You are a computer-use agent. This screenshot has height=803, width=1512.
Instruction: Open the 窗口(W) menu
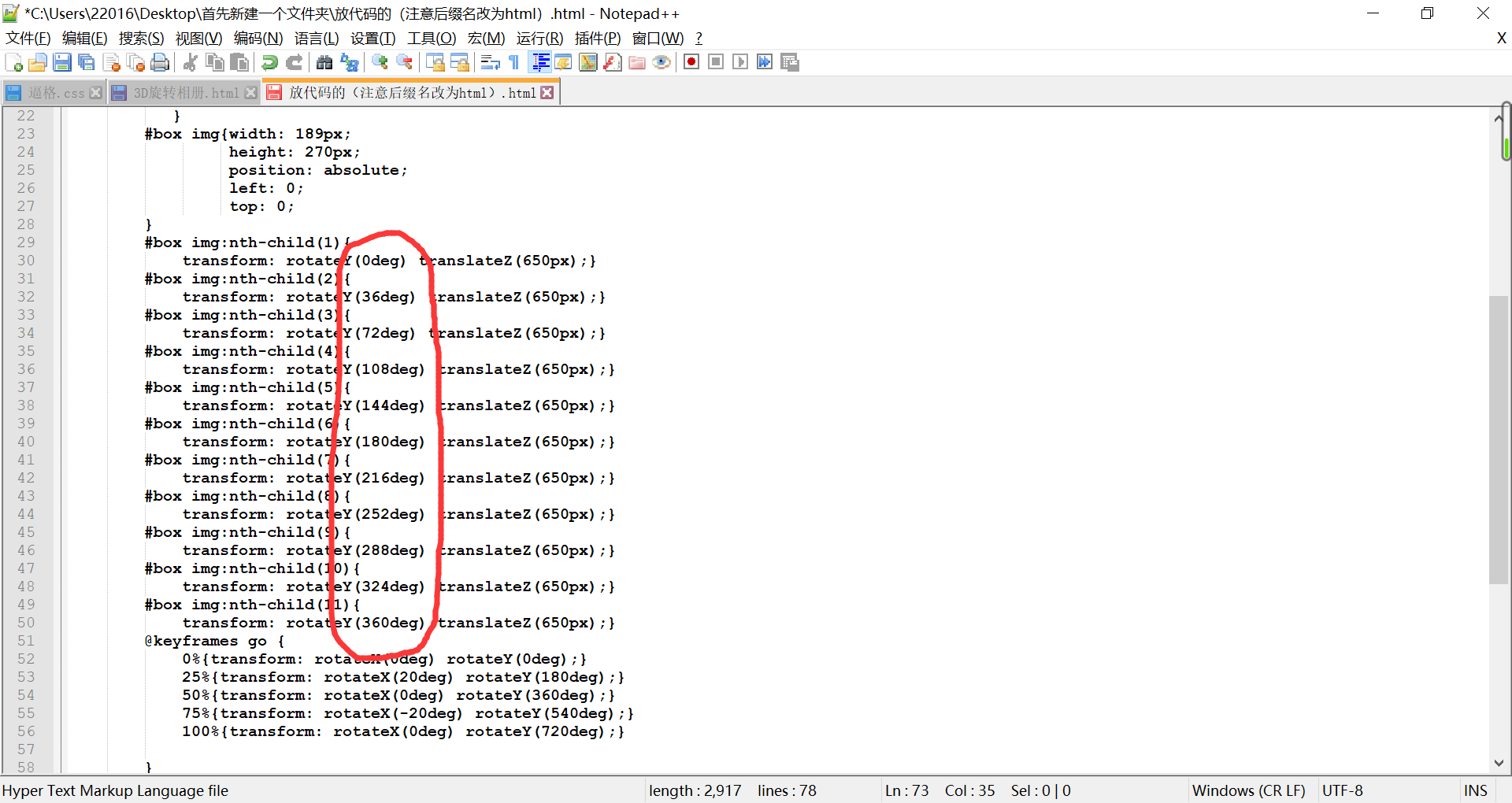(x=658, y=38)
